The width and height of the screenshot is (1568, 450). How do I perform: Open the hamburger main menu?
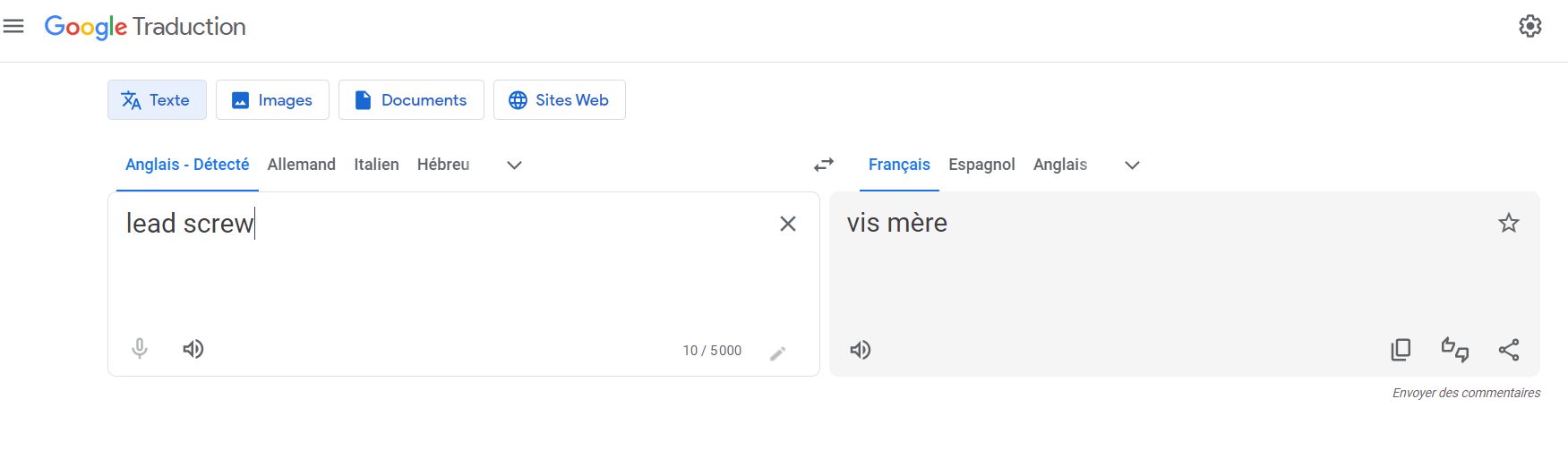(x=13, y=27)
